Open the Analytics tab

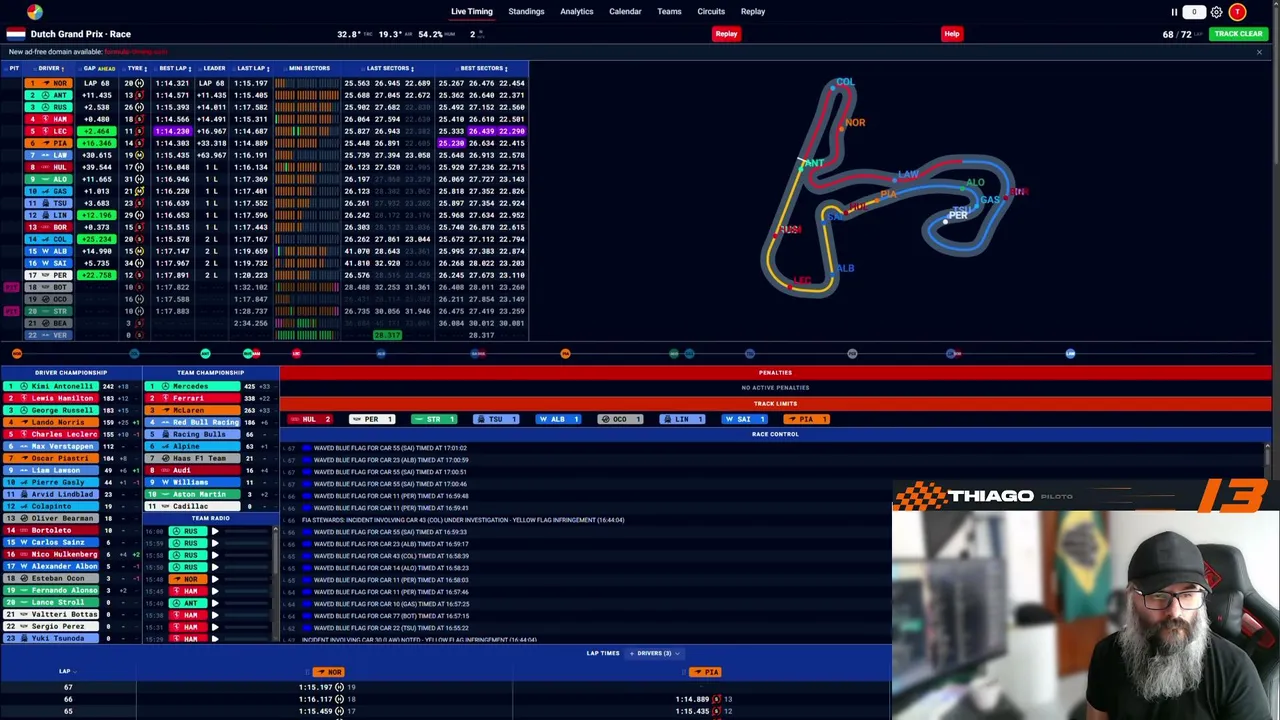[x=577, y=12]
